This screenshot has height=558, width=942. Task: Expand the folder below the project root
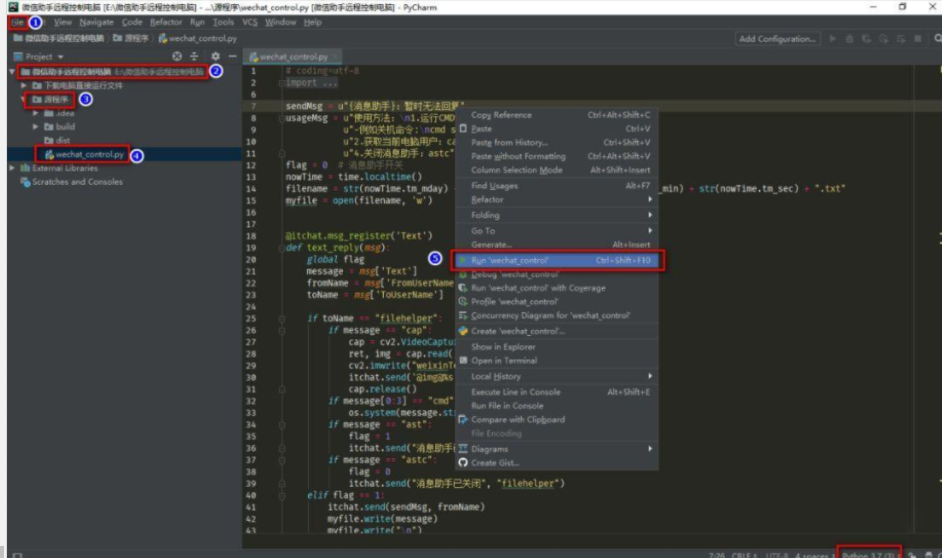[x=24, y=85]
